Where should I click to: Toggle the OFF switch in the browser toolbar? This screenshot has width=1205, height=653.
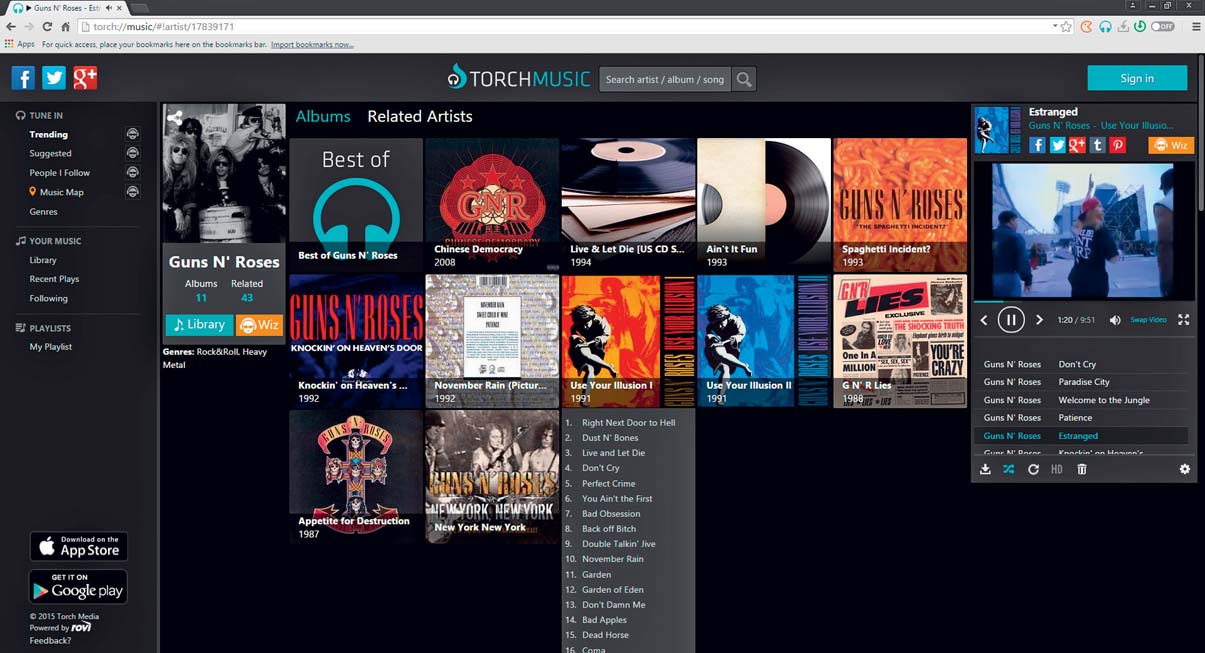(x=1163, y=26)
